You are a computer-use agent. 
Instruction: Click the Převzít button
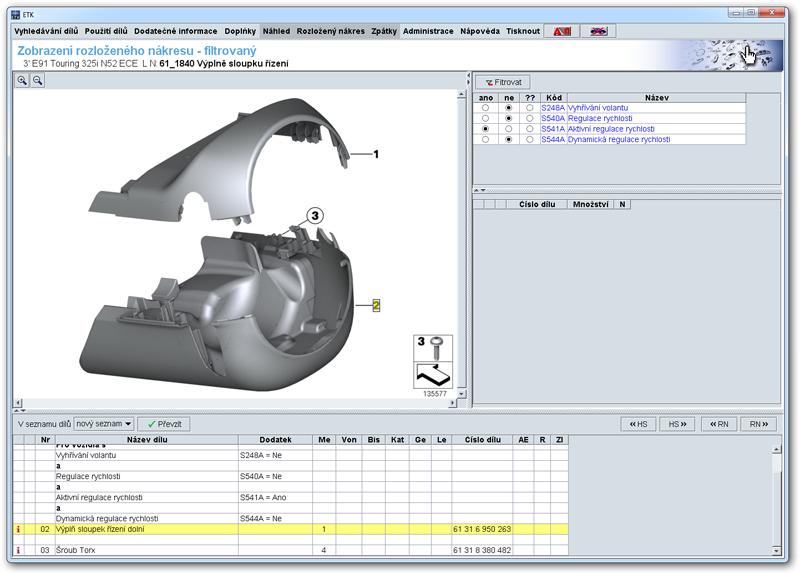(x=164, y=424)
